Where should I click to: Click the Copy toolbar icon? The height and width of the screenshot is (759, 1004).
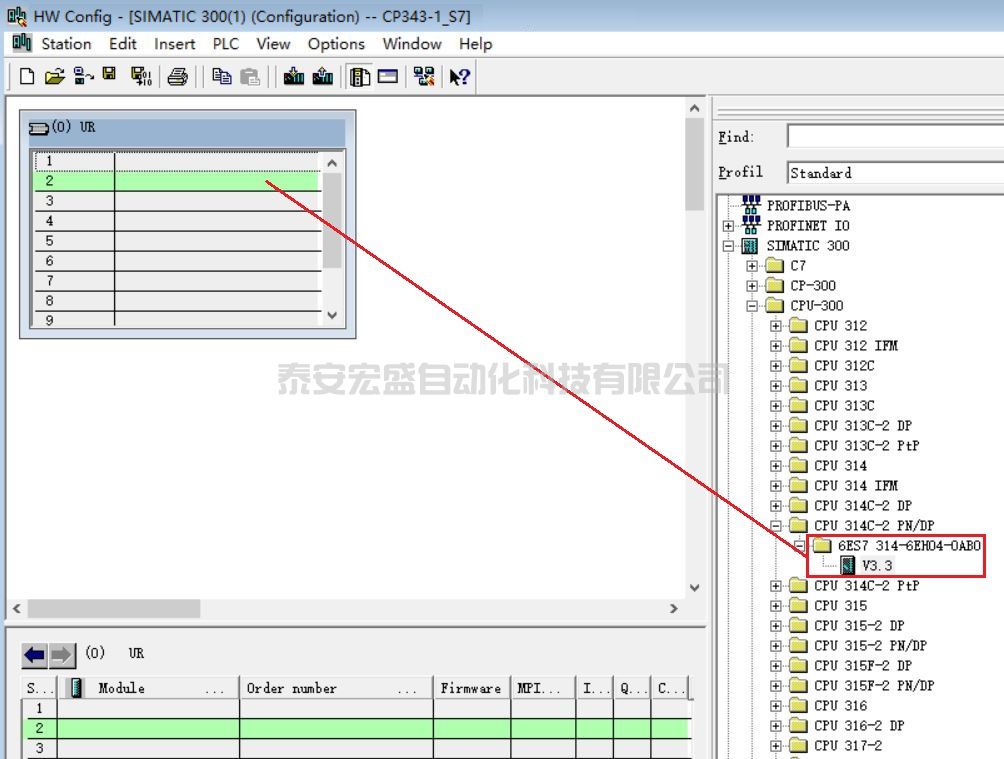[x=222, y=77]
